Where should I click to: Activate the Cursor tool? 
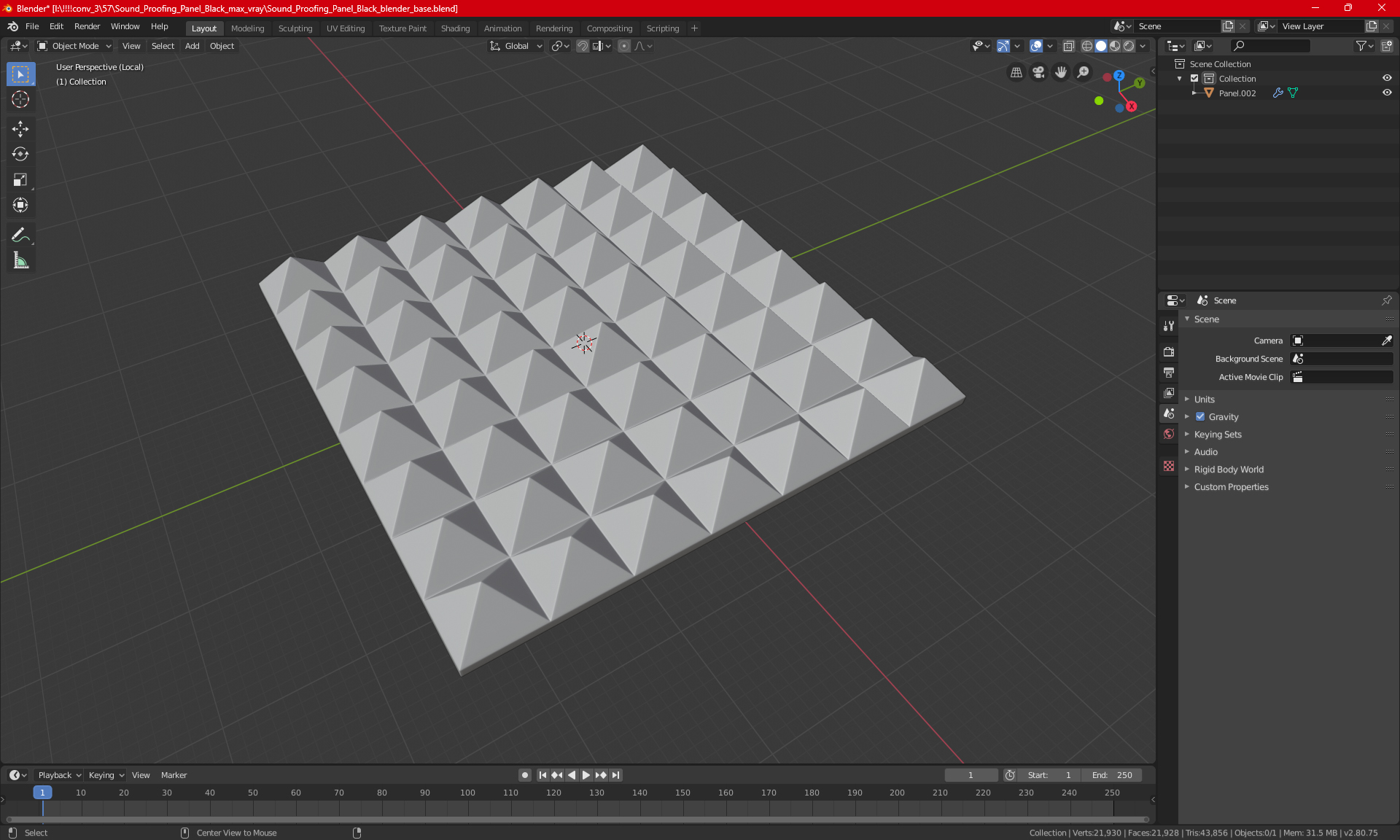(20, 100)
